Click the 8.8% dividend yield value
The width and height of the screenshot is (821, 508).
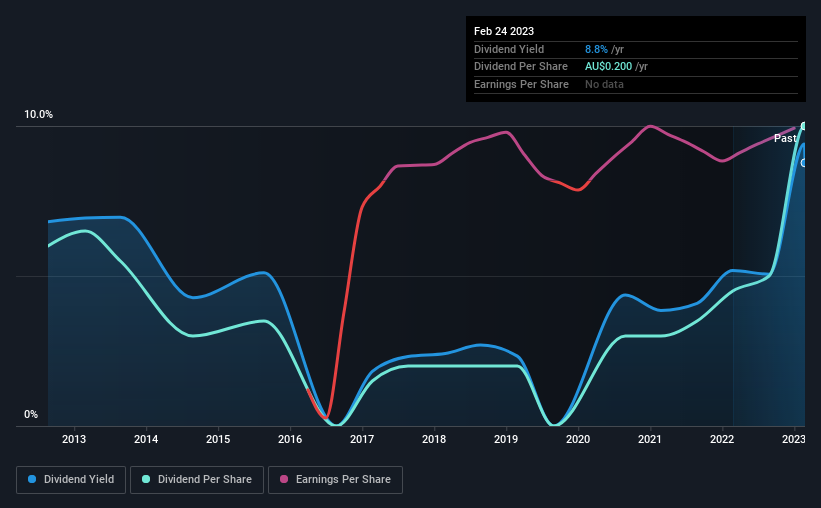[x=596, y=49]
